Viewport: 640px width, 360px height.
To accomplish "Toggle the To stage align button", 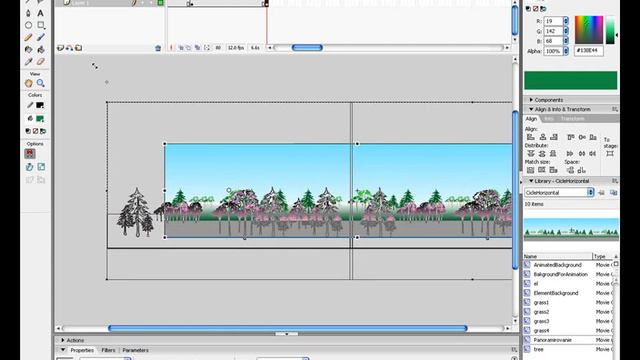I will [610, 153].
